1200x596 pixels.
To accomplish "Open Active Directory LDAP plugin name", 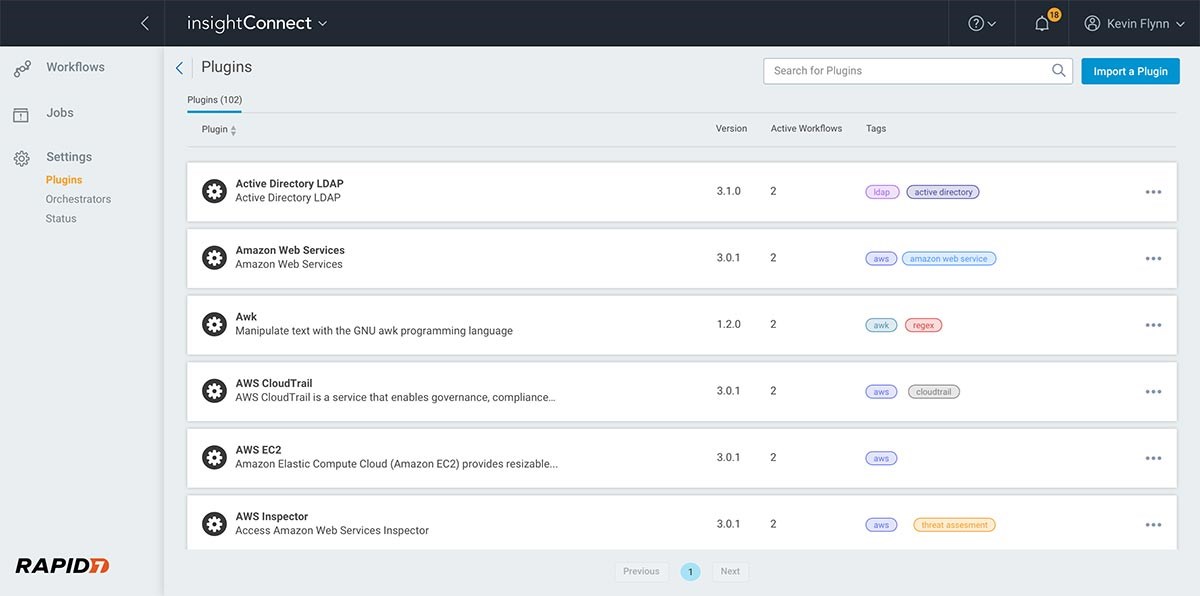I will [x=289, y=184].
